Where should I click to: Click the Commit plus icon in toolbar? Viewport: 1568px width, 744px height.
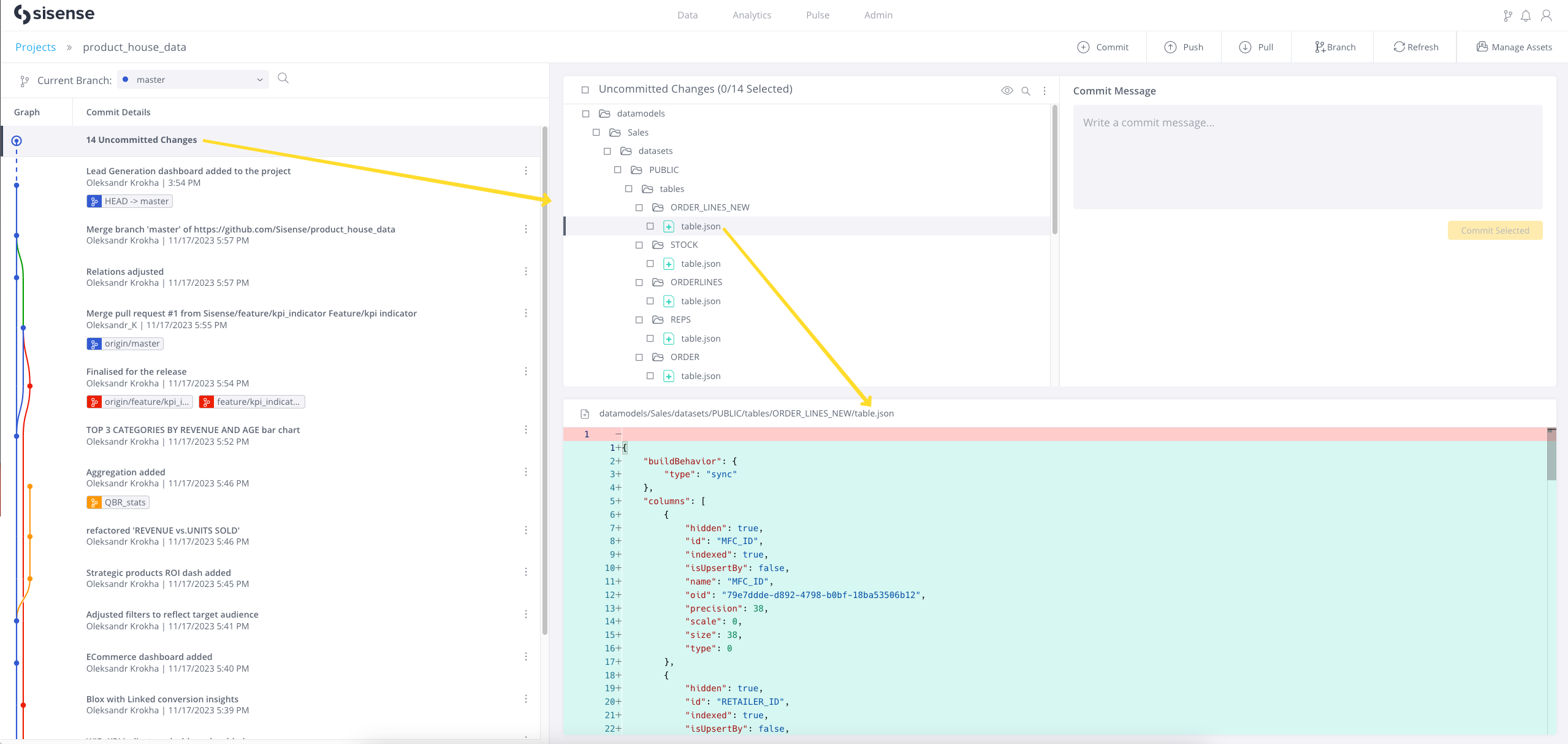click(1083, 47)
